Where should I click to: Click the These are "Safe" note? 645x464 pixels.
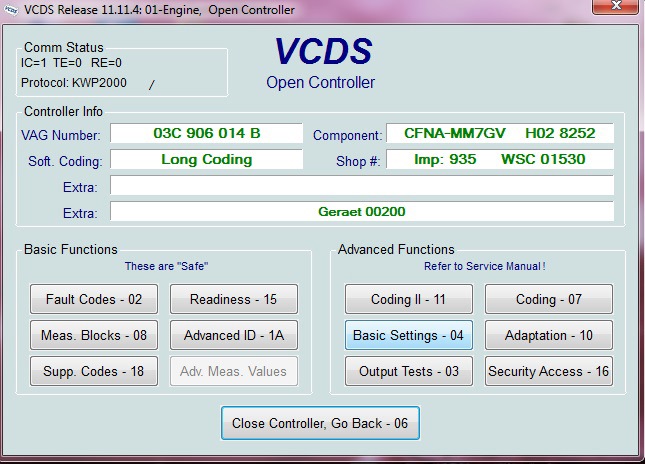click(166, 266)
